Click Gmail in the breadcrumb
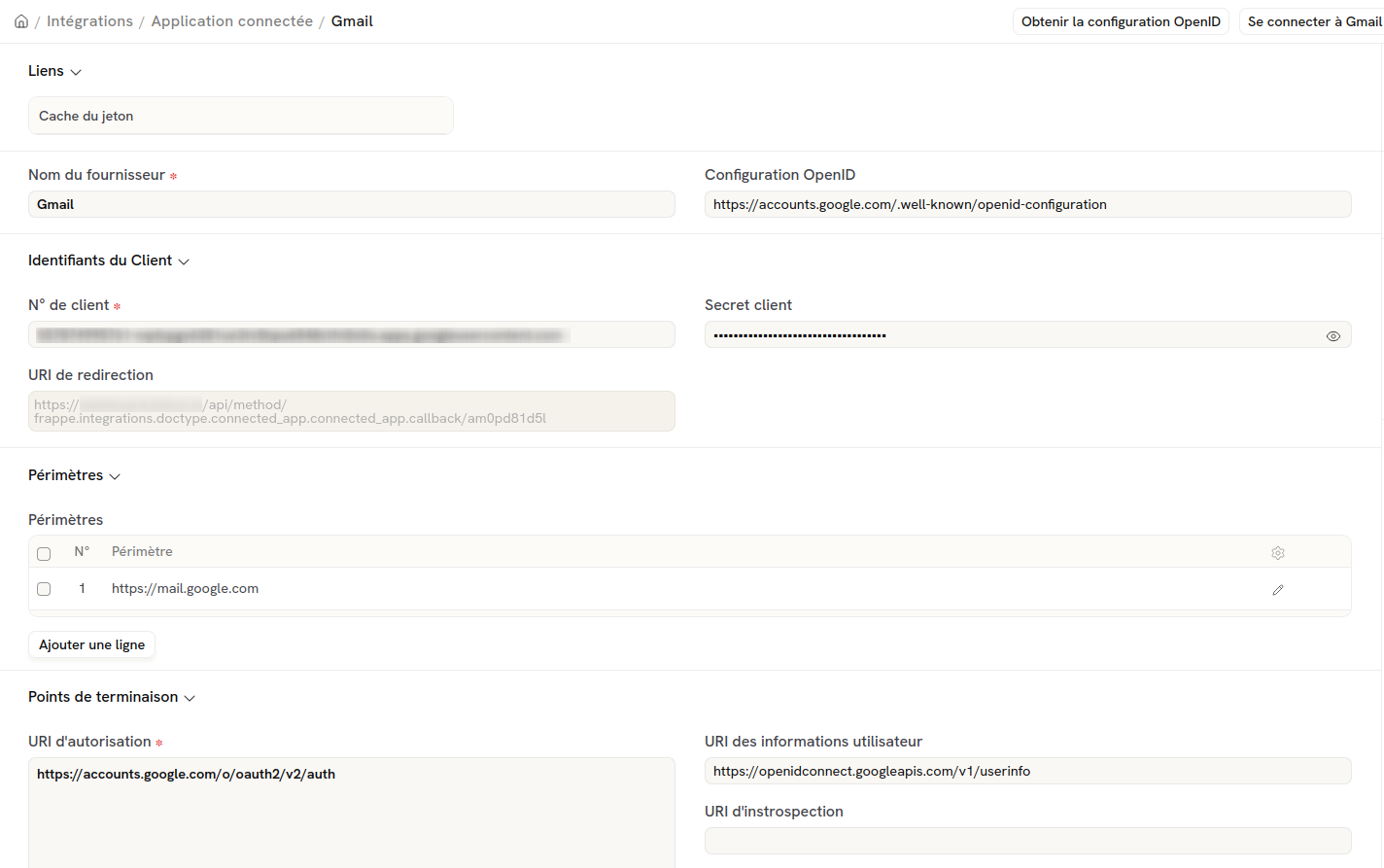This screenshot has height=868, width=1384. coord(352,21)
